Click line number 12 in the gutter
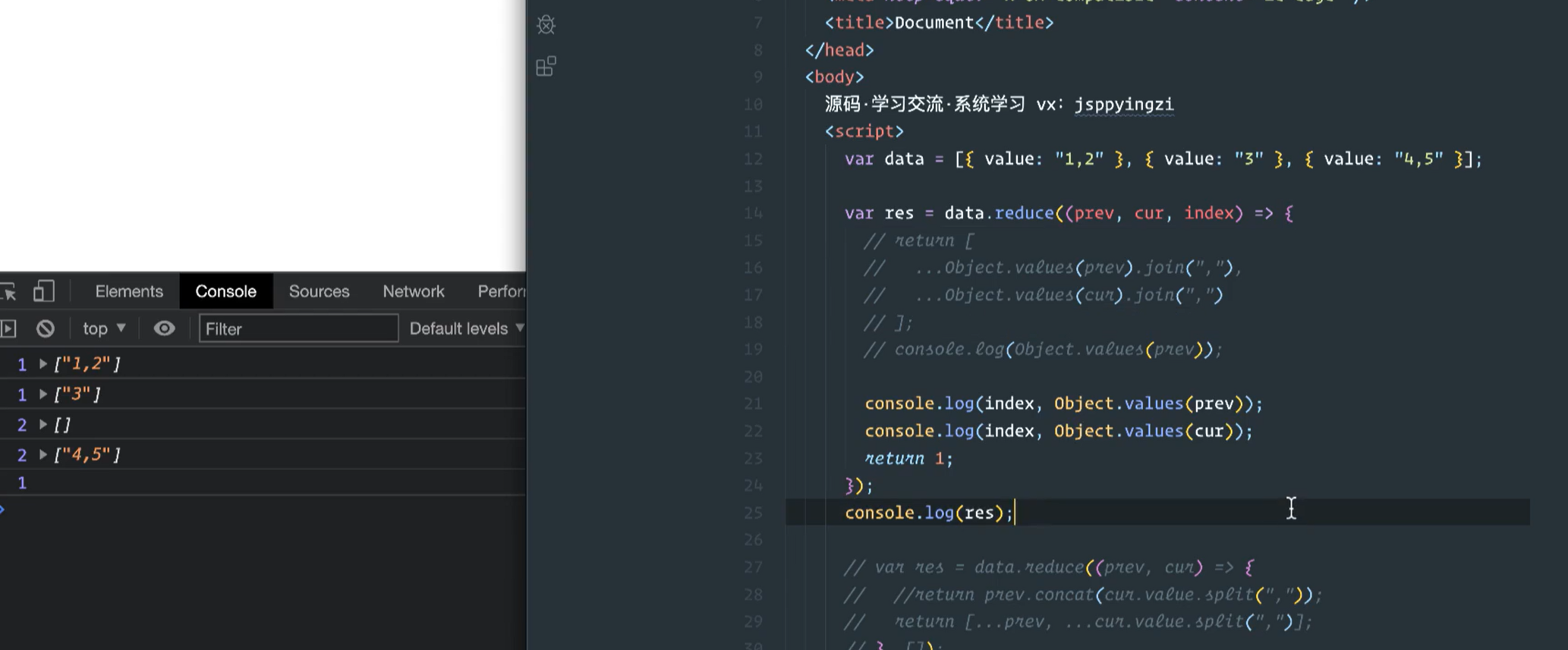 (x=753, y=159)
